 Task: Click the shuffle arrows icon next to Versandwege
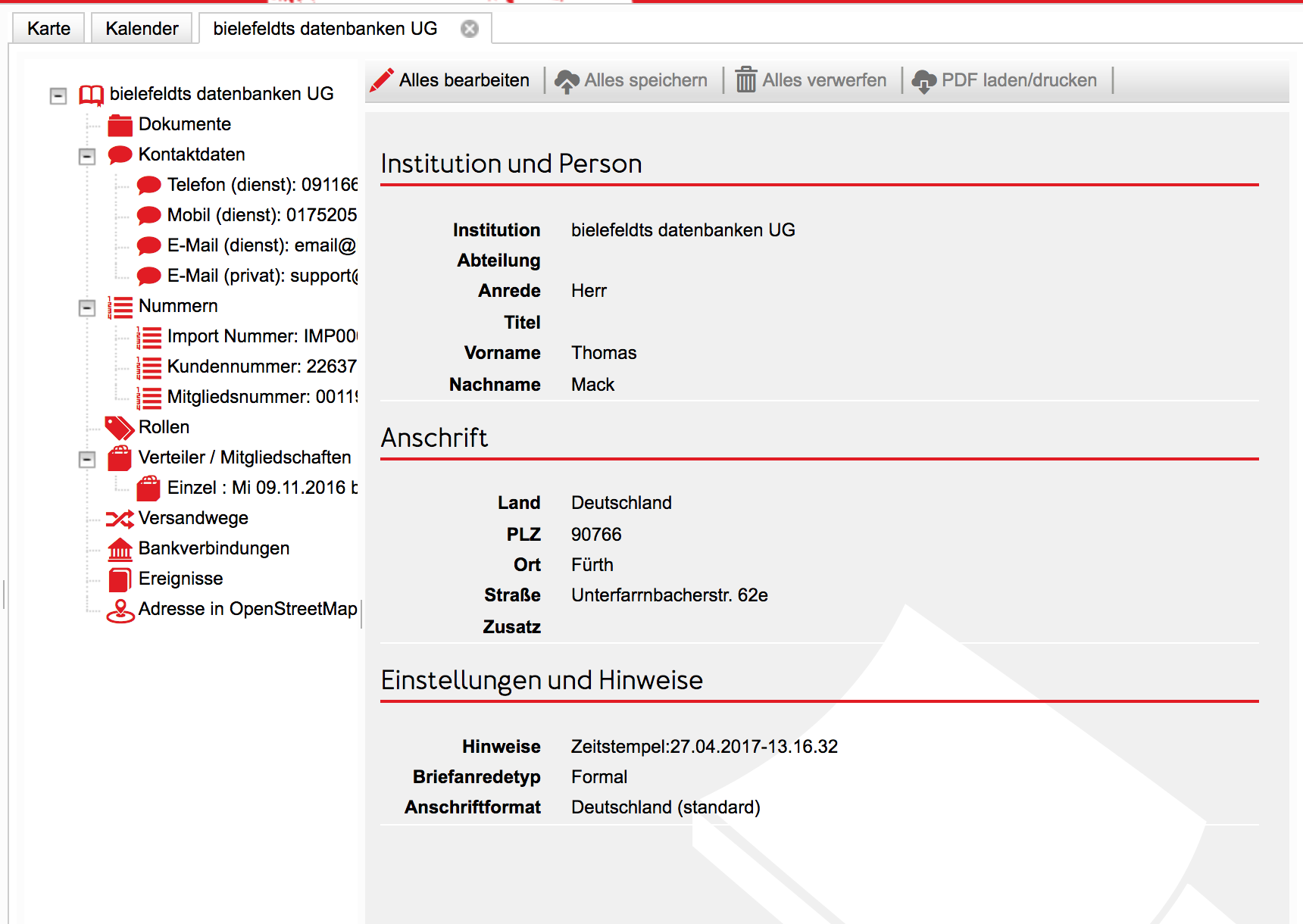120,519
